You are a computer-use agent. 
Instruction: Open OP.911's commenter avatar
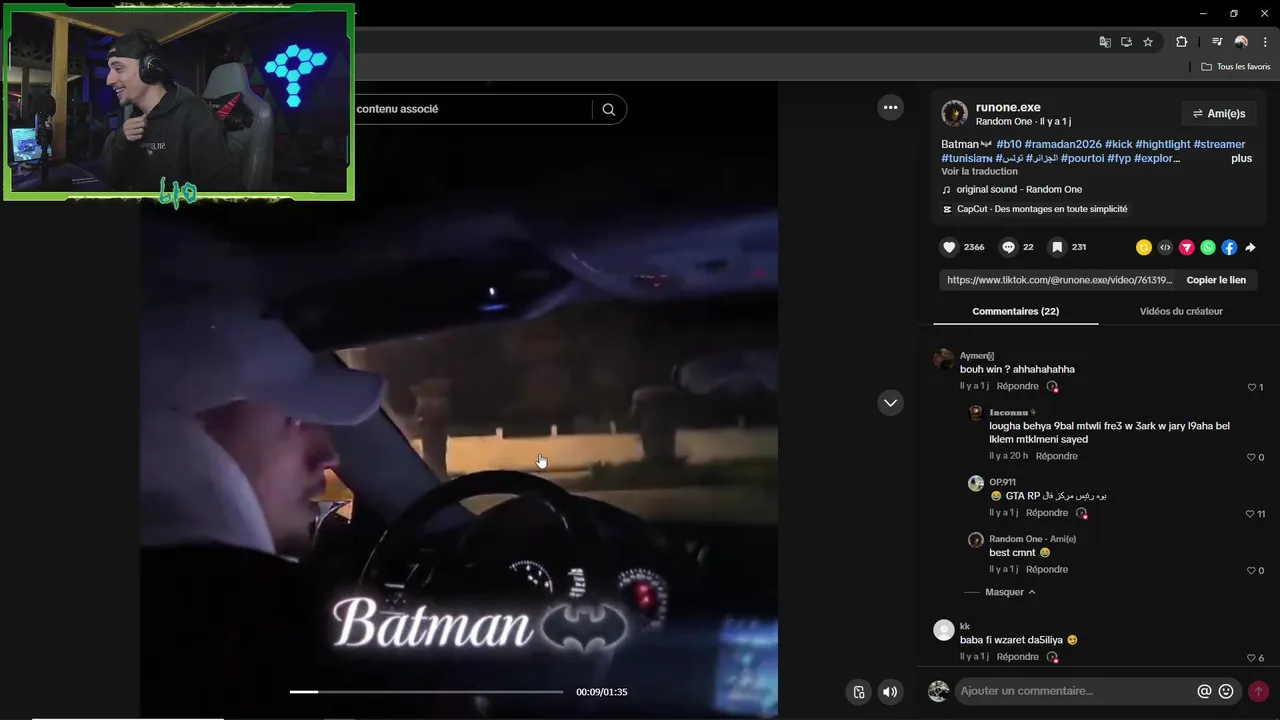click(976, 483)
